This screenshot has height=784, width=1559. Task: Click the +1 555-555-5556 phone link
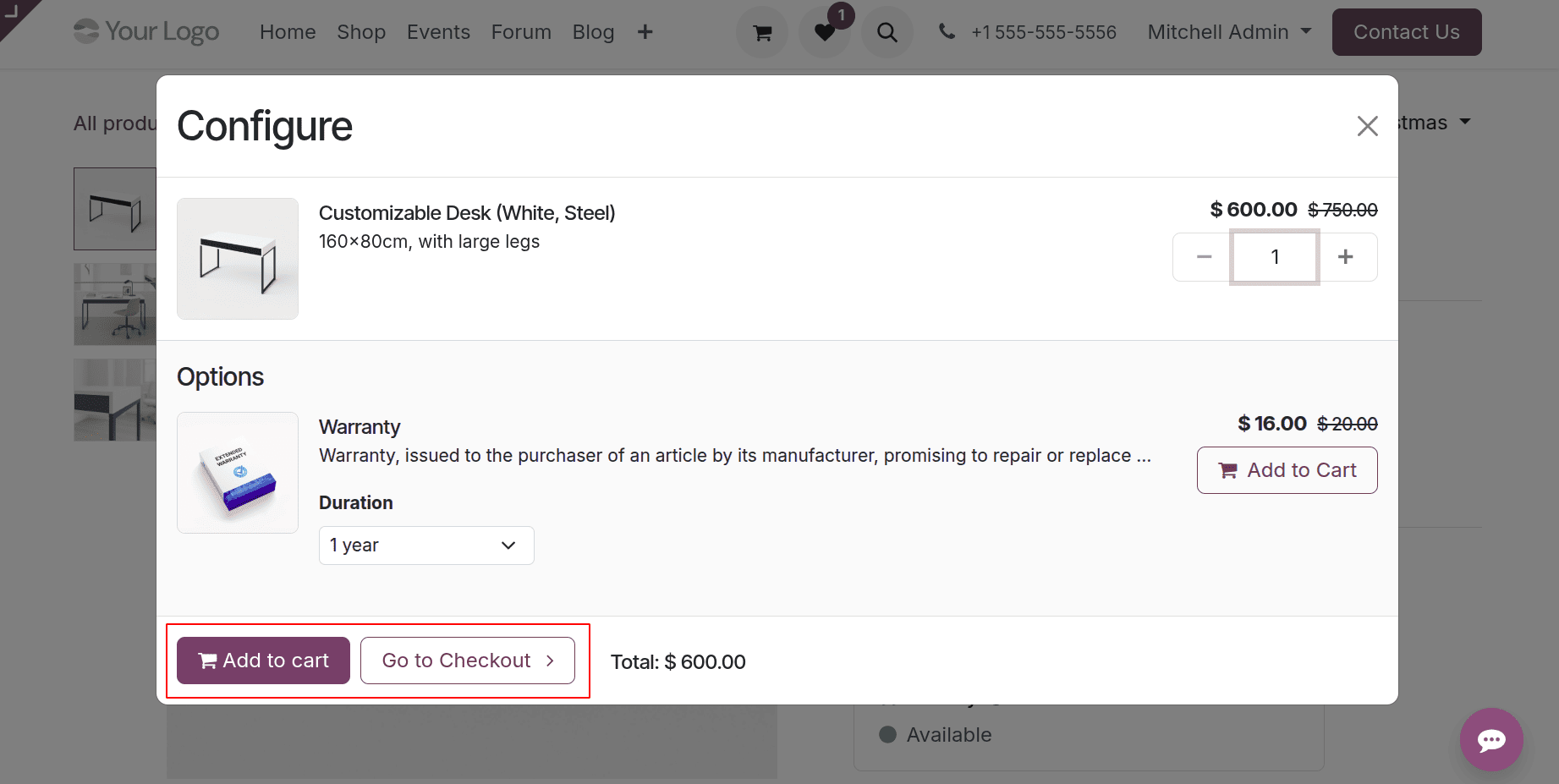tap(1044, 32)
